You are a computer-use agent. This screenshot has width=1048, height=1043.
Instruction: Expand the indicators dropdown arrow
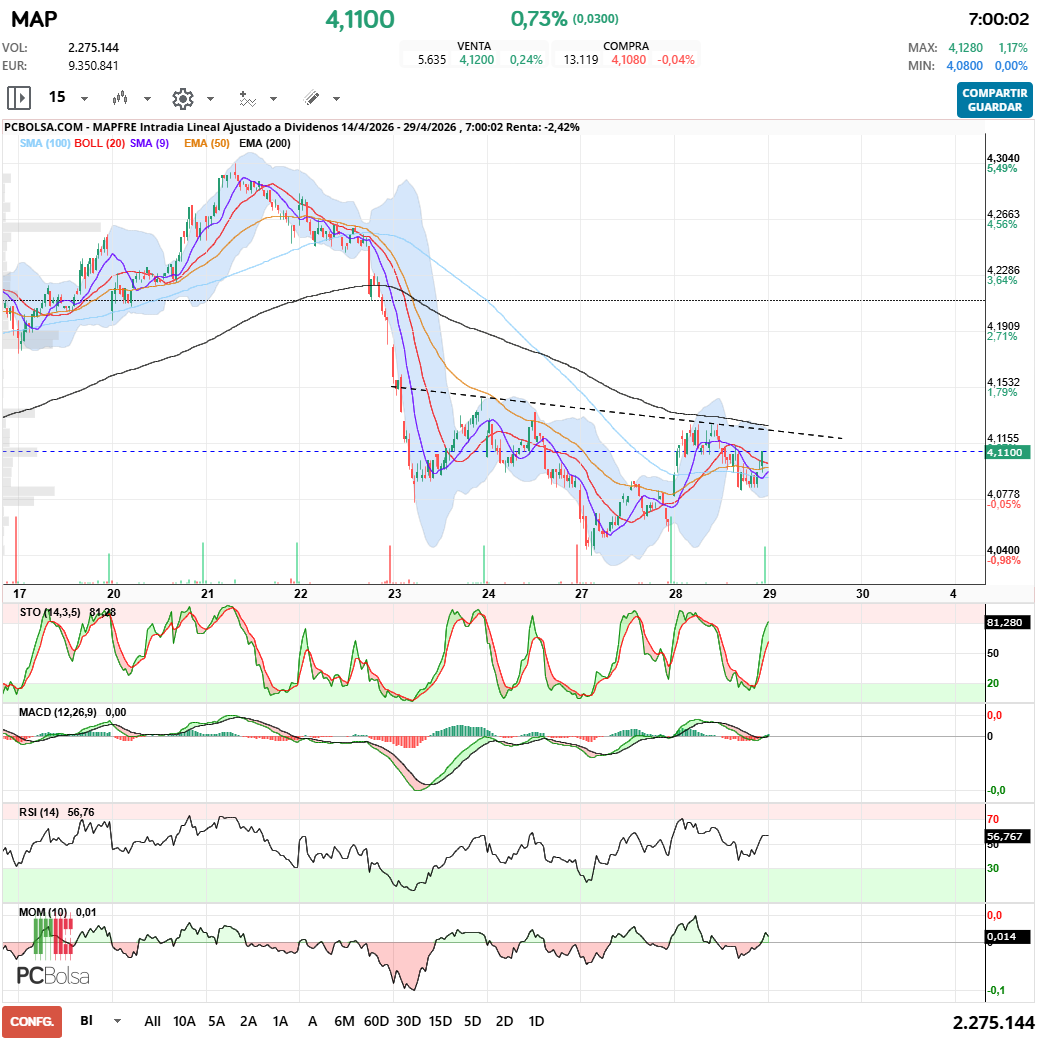point(273,99)
